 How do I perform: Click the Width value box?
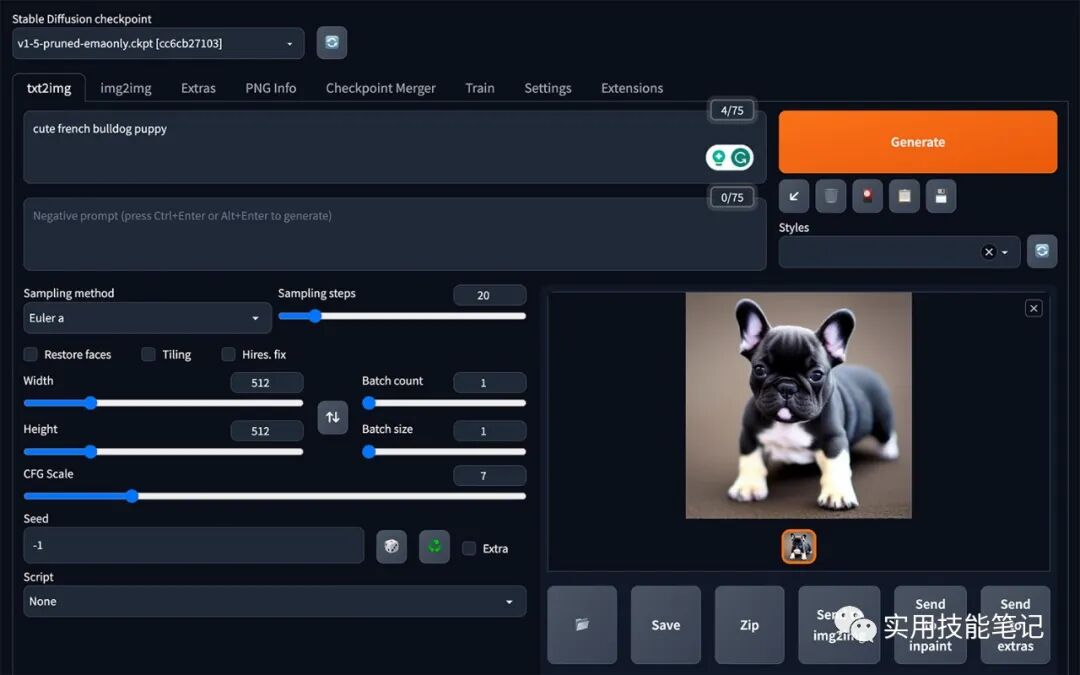tap(267, 382)
